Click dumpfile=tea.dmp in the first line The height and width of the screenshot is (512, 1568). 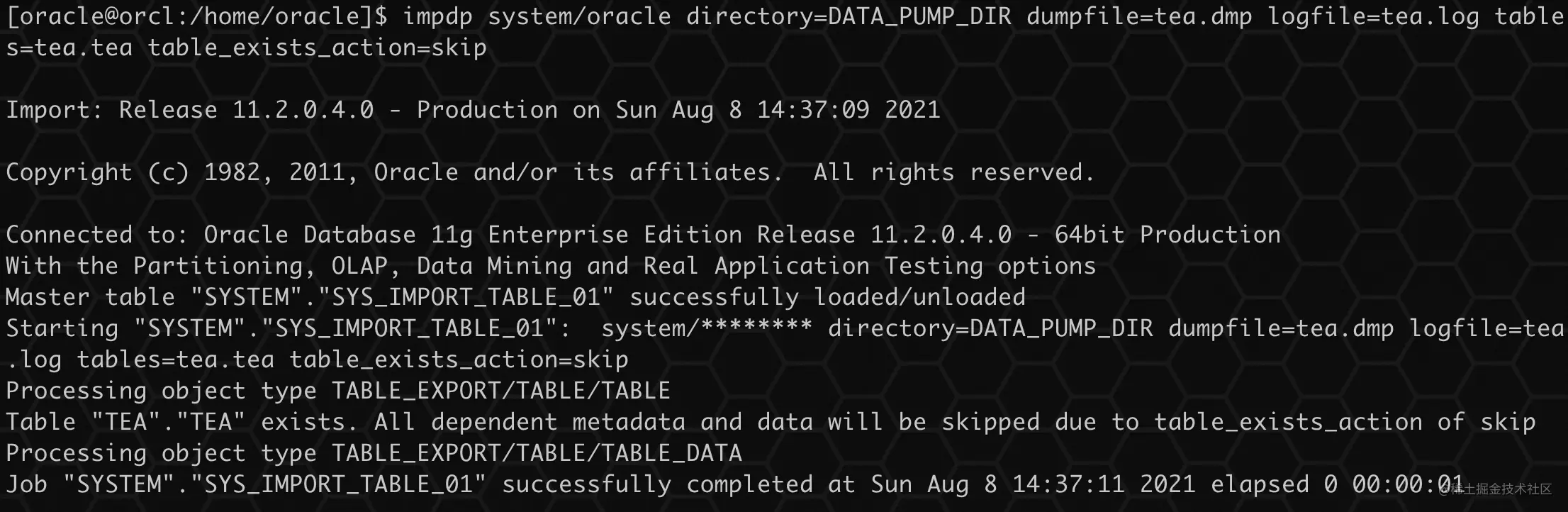pos(1139,16)
